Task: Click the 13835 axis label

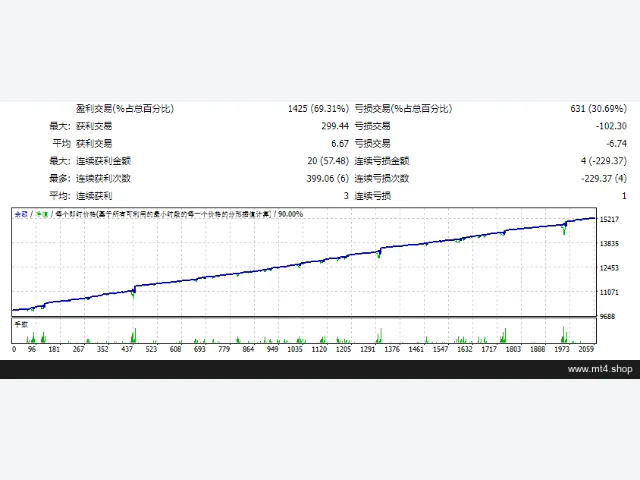Action: point(609,244)
